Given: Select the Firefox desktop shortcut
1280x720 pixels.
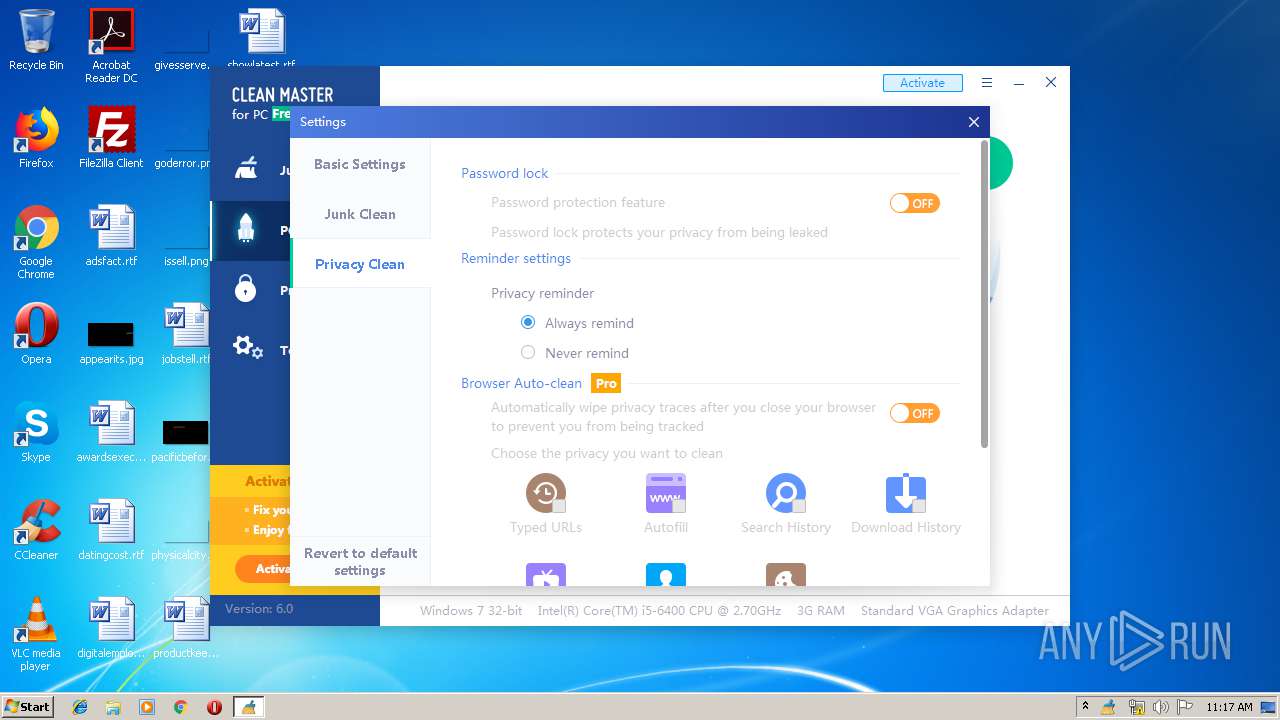Looking at the screenshot, I should (x=36, y=138).
